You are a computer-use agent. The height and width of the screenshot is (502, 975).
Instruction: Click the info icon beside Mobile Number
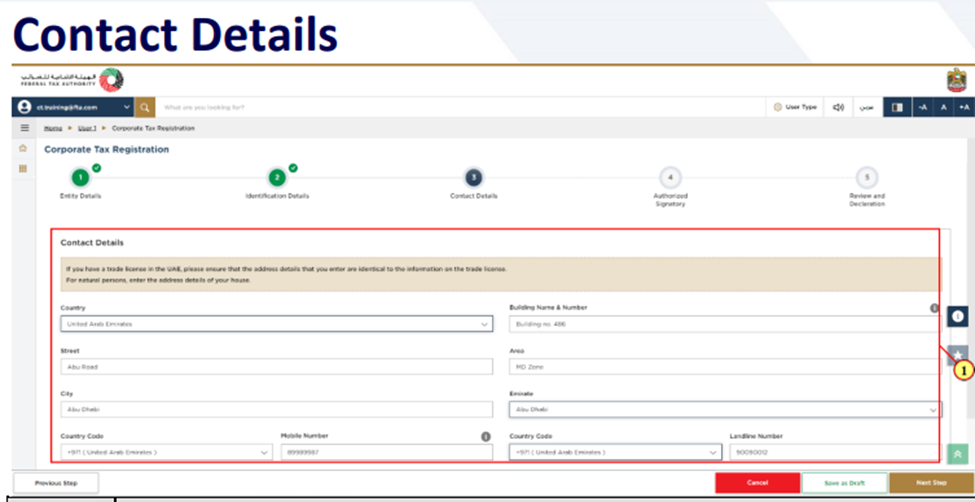[486, 436]
